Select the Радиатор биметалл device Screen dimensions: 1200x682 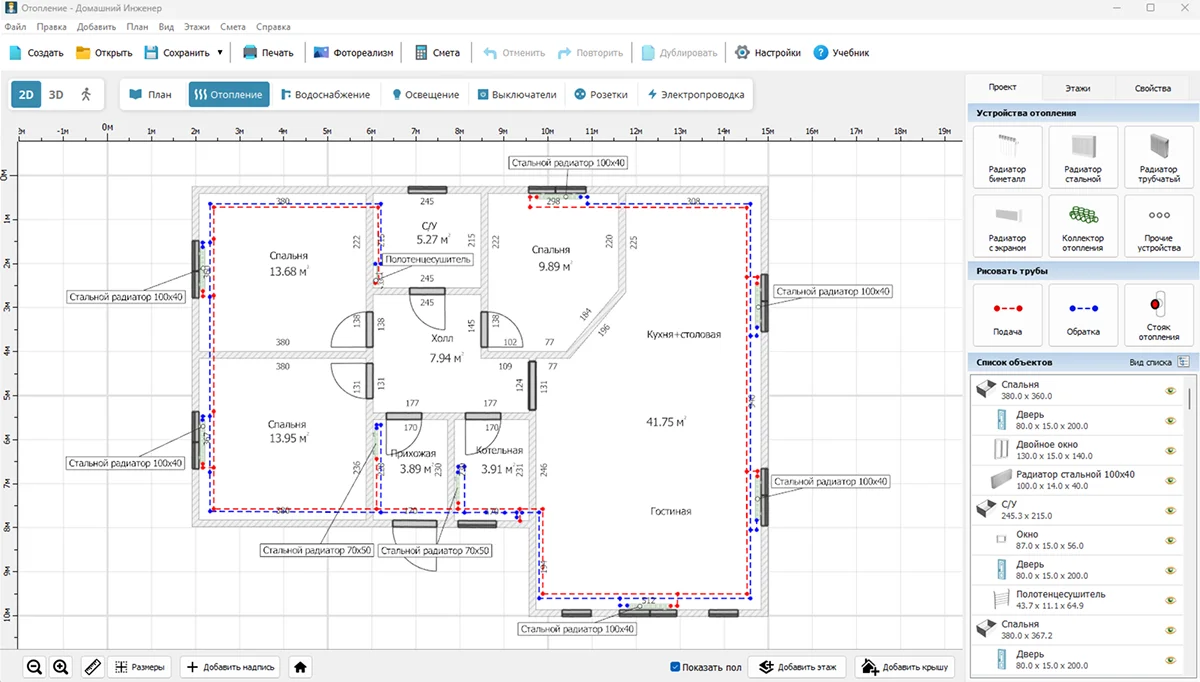click(x=1007, y=156)
